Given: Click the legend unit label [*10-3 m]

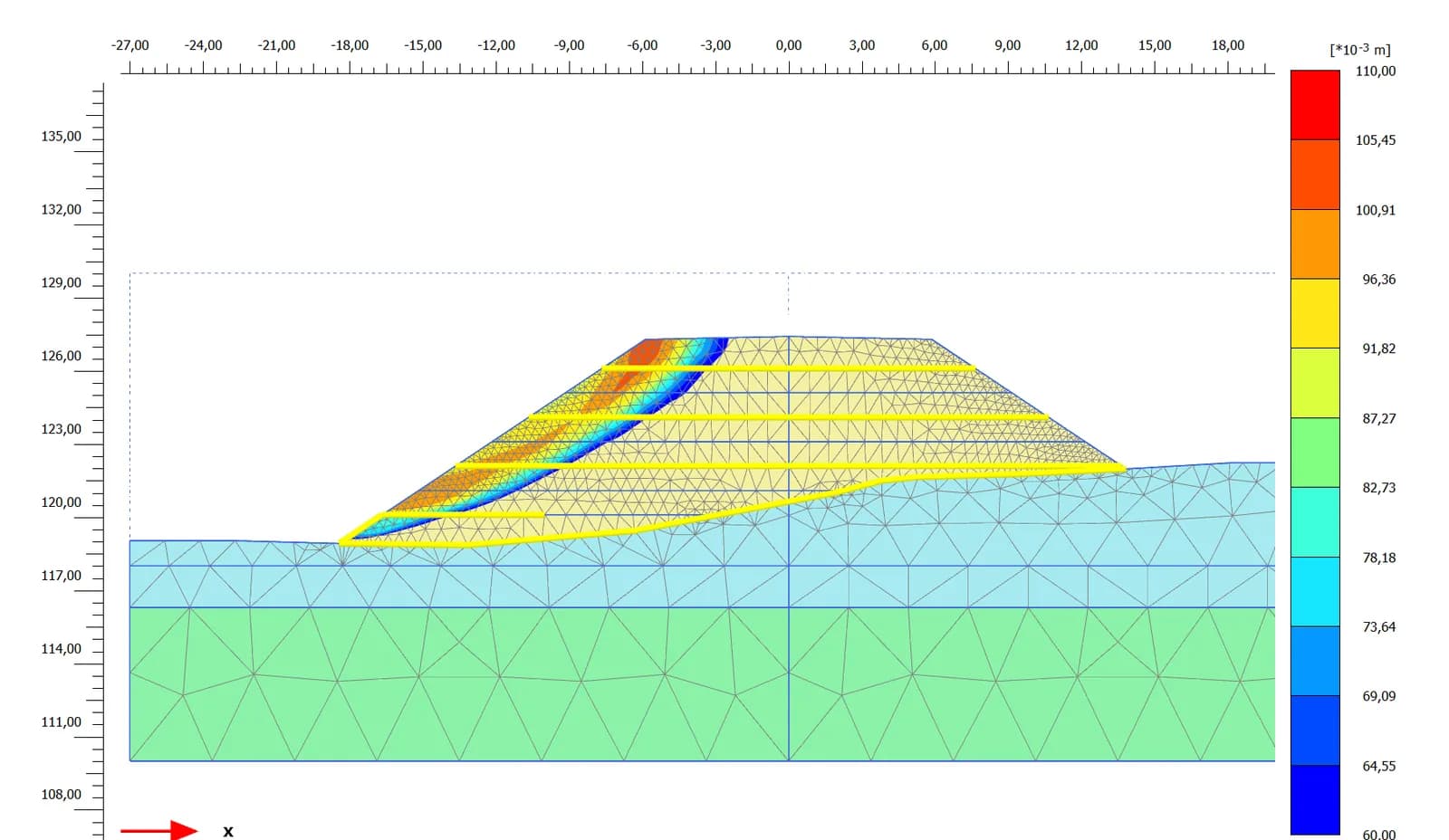Looking at the screenshot, I should 1360,50.
